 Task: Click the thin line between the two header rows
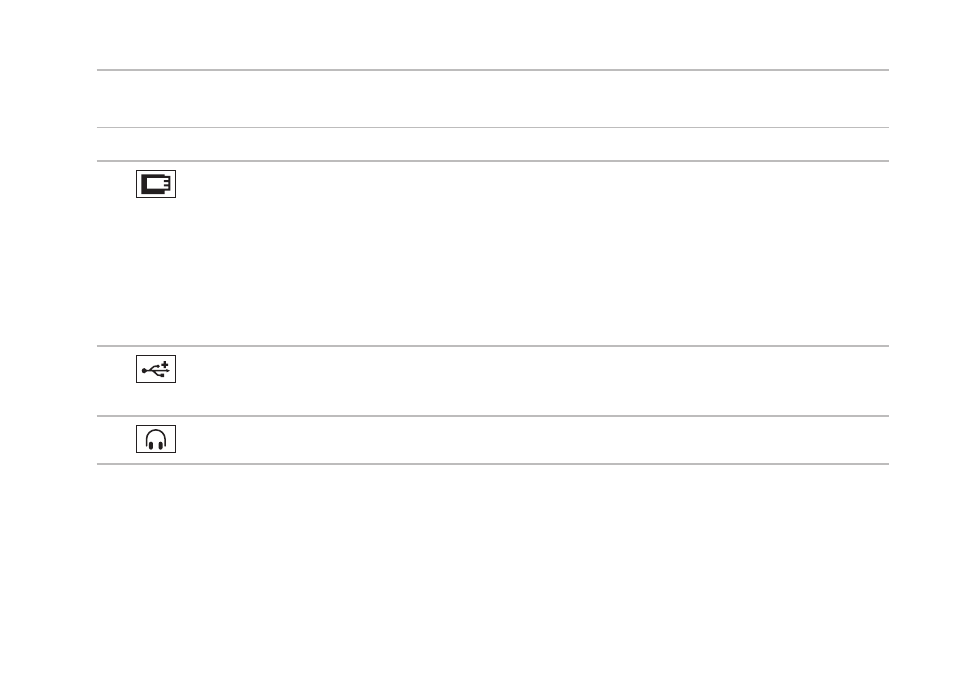tap(493, 128)
